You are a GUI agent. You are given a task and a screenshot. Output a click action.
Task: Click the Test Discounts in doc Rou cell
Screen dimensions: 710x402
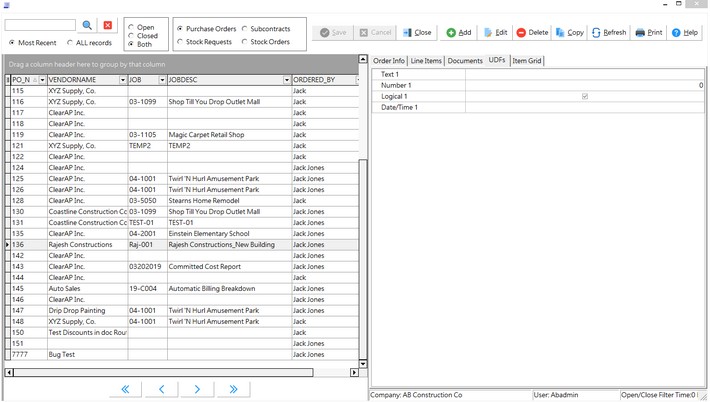click(87, 332)
